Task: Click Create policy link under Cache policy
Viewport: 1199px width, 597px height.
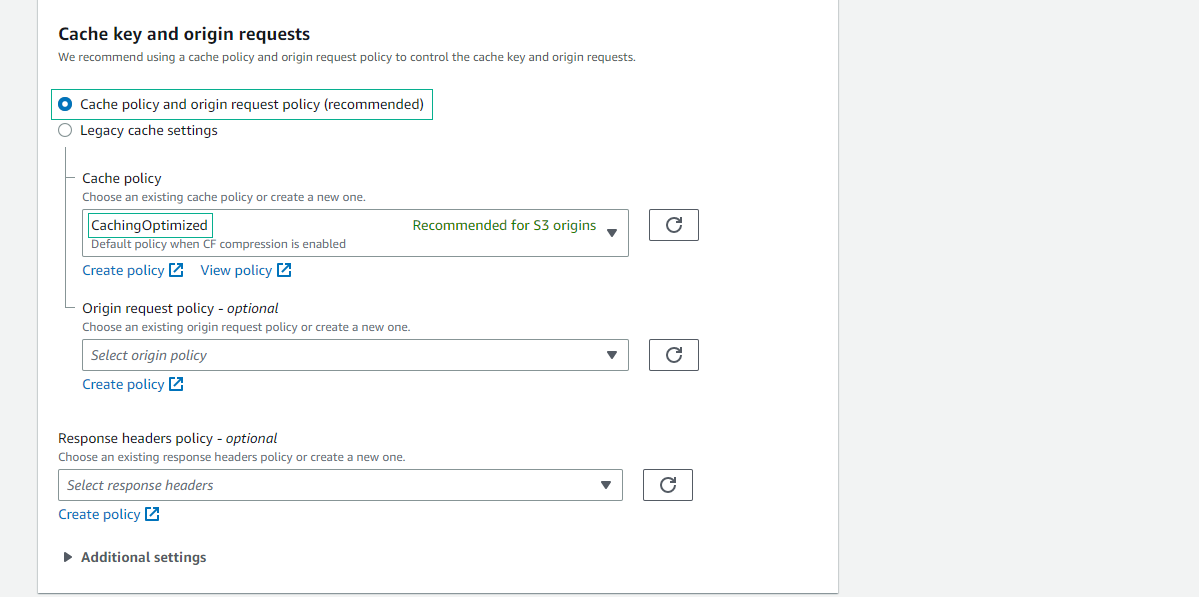Action: coord(123,270)
